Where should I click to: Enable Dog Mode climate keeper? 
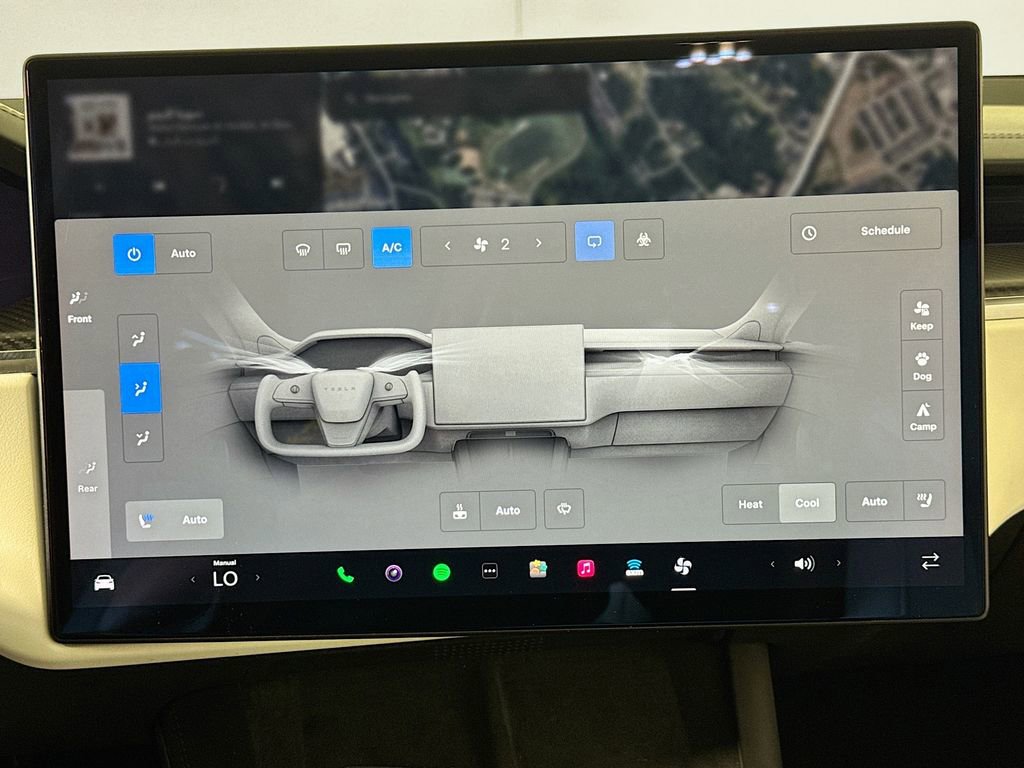pos(920,368)
